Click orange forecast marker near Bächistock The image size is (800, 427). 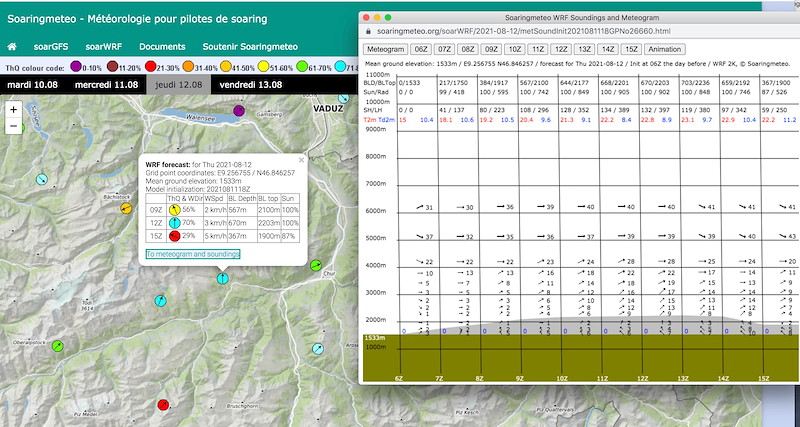tap(126, 208)
